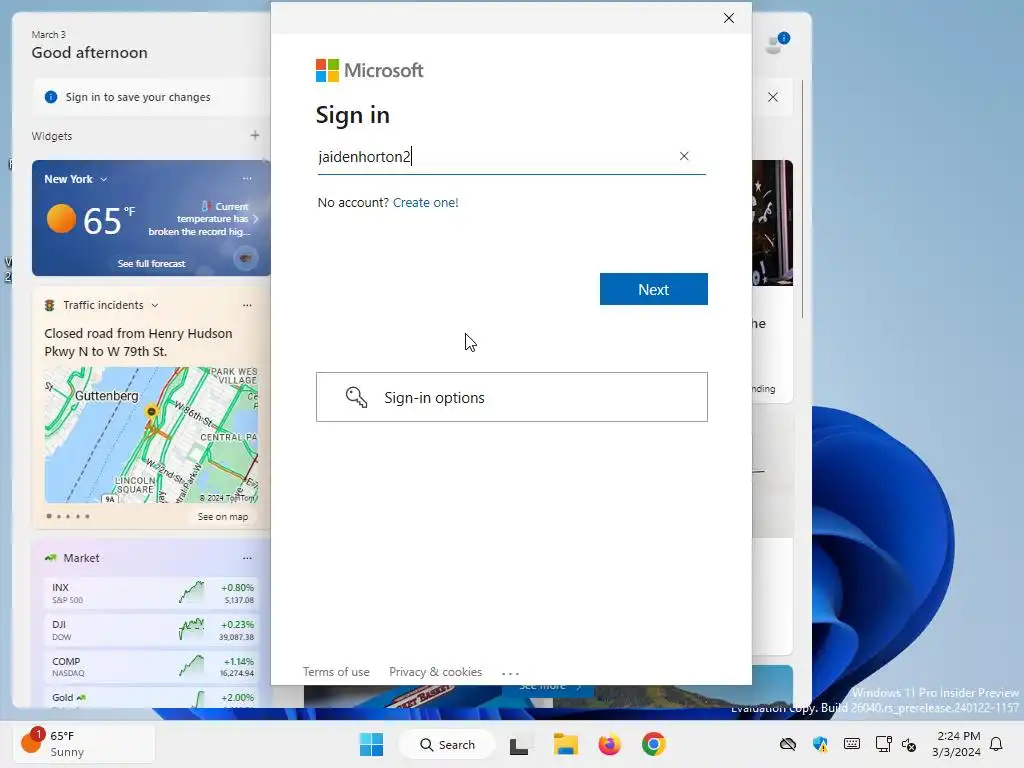Screen dimensions: 1024x768
Task: Close the Microsoft Sign in dialog
Action: pos(729,18)
